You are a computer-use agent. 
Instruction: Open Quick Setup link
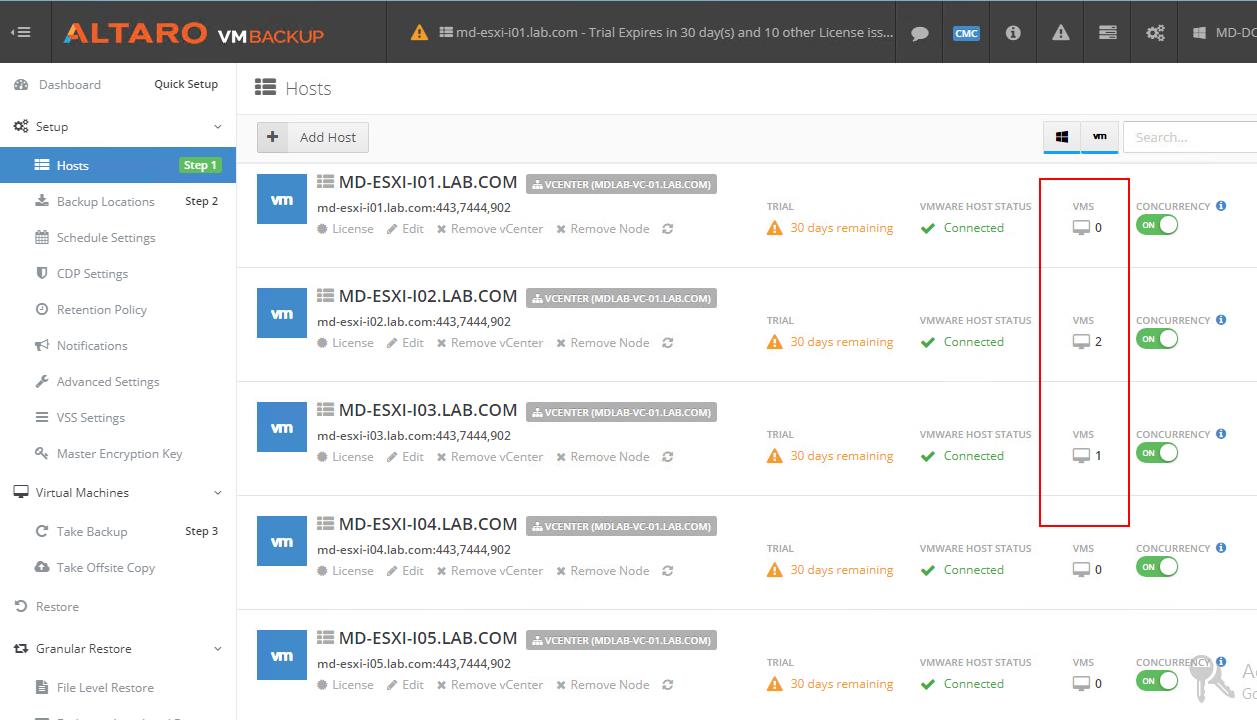(x=186, y=84)
